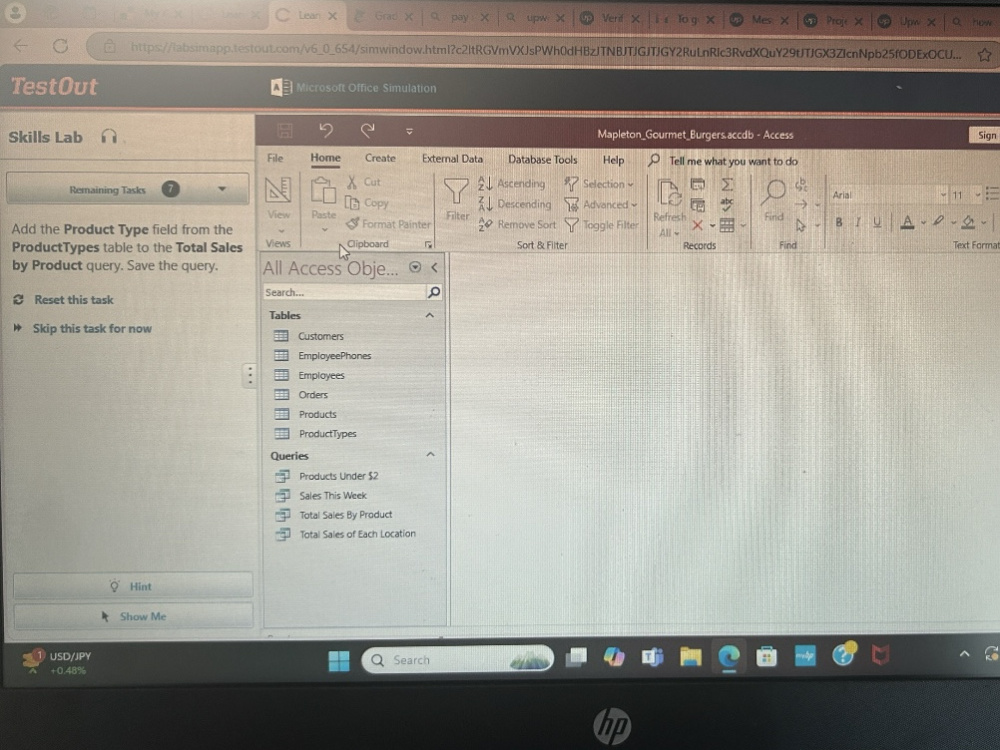Sort Ascending in Sort & Filter
The height and width of the screenshot is (750, 1000).
511,184
